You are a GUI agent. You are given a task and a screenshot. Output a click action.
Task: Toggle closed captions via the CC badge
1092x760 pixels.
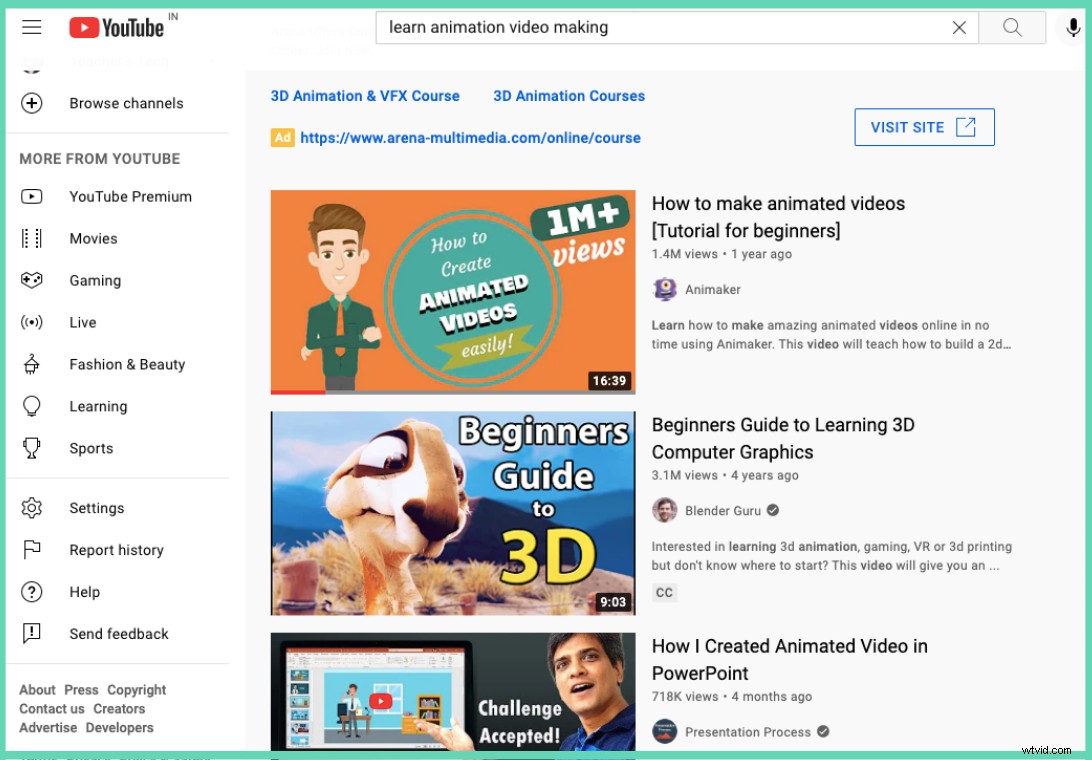(664, 592)
